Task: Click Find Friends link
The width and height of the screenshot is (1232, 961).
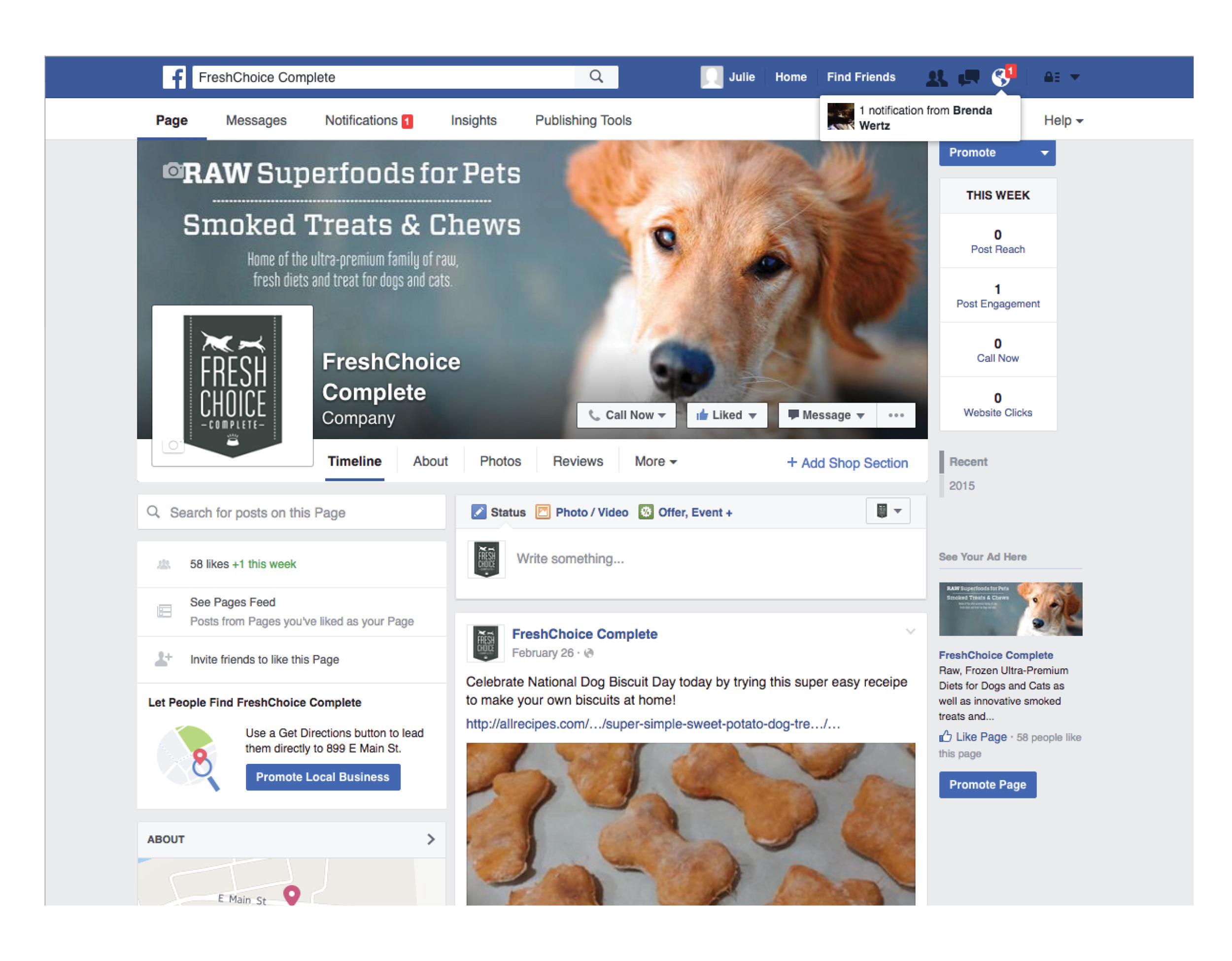Action: click(861, 77)
